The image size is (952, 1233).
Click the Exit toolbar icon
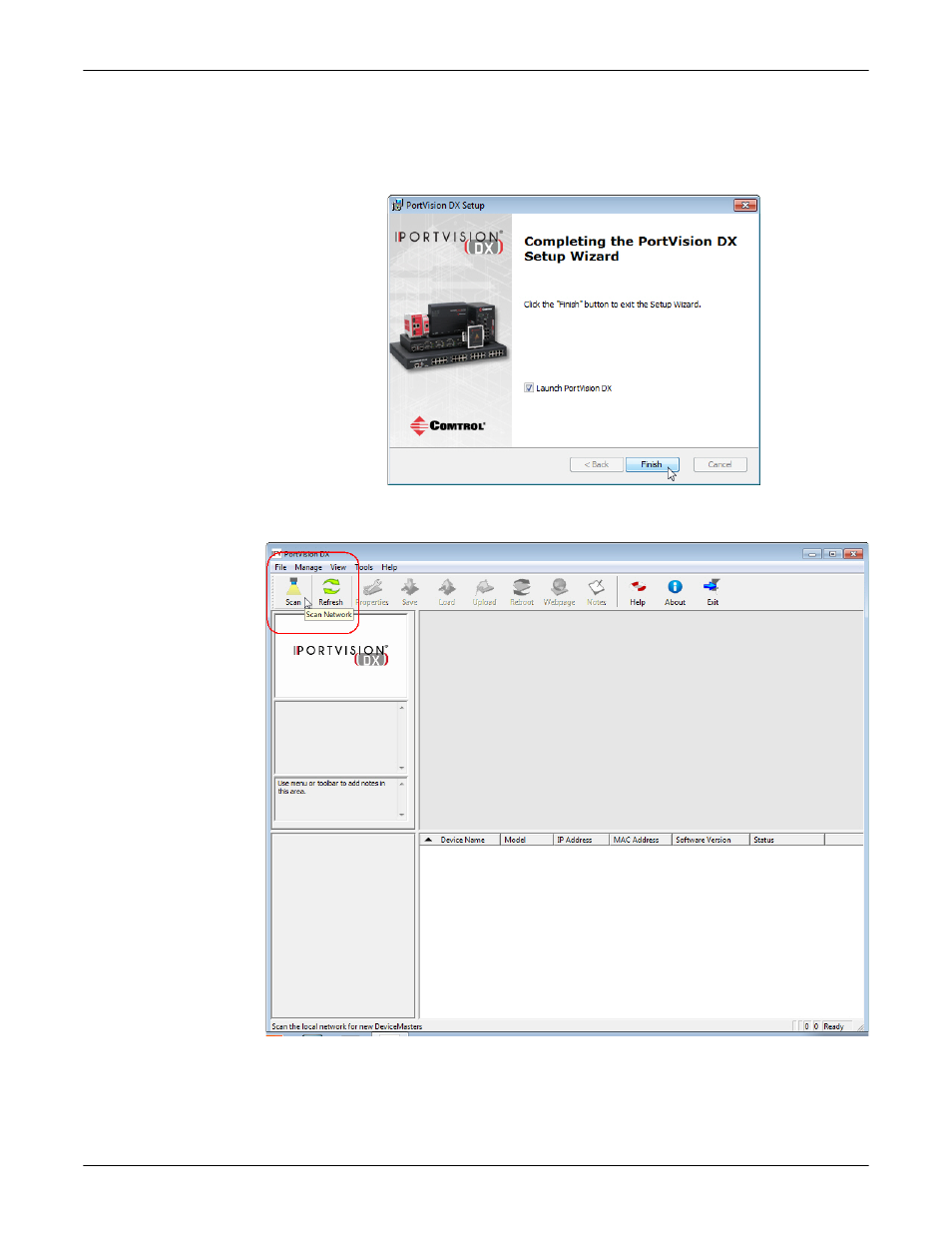coord(713,591)
